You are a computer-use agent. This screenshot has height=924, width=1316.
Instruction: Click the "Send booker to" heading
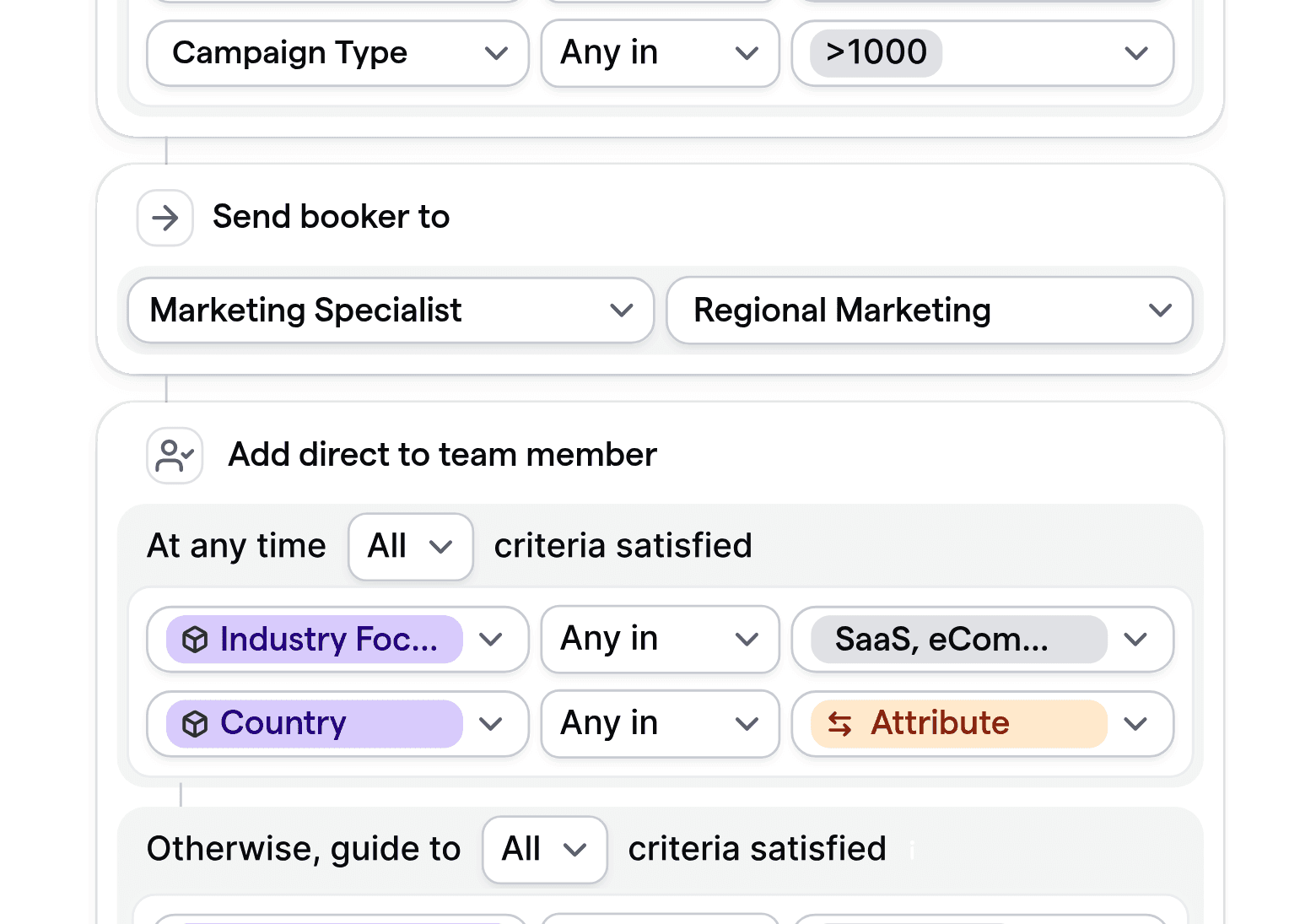(331, 217)
